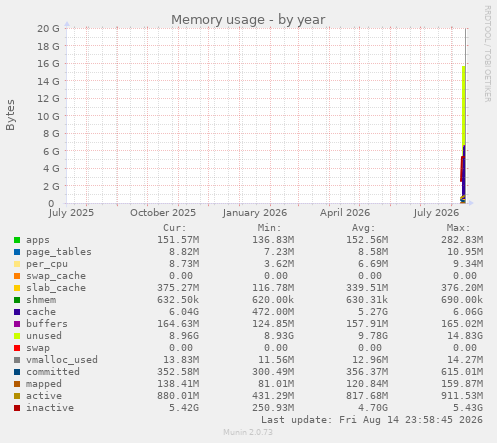Click the shmem max value 690.00k
The height and width of the screenshot is (443, 497).
(x=462, y=300)
